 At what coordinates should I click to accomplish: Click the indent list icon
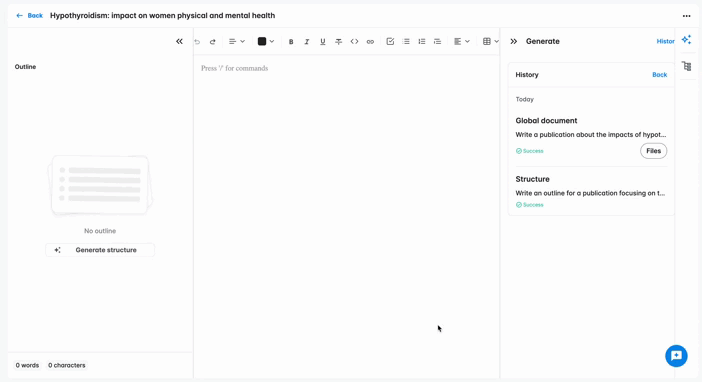[x=437, y=42]
